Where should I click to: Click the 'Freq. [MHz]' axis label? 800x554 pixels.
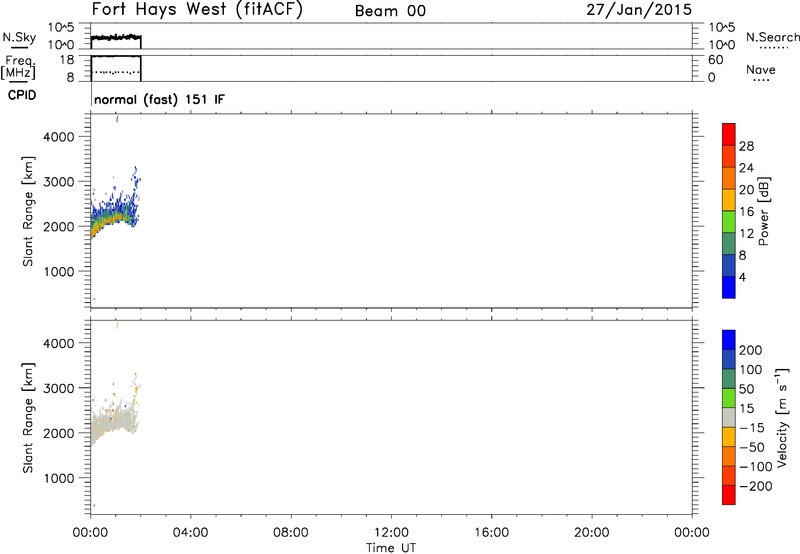pos(19,67)
